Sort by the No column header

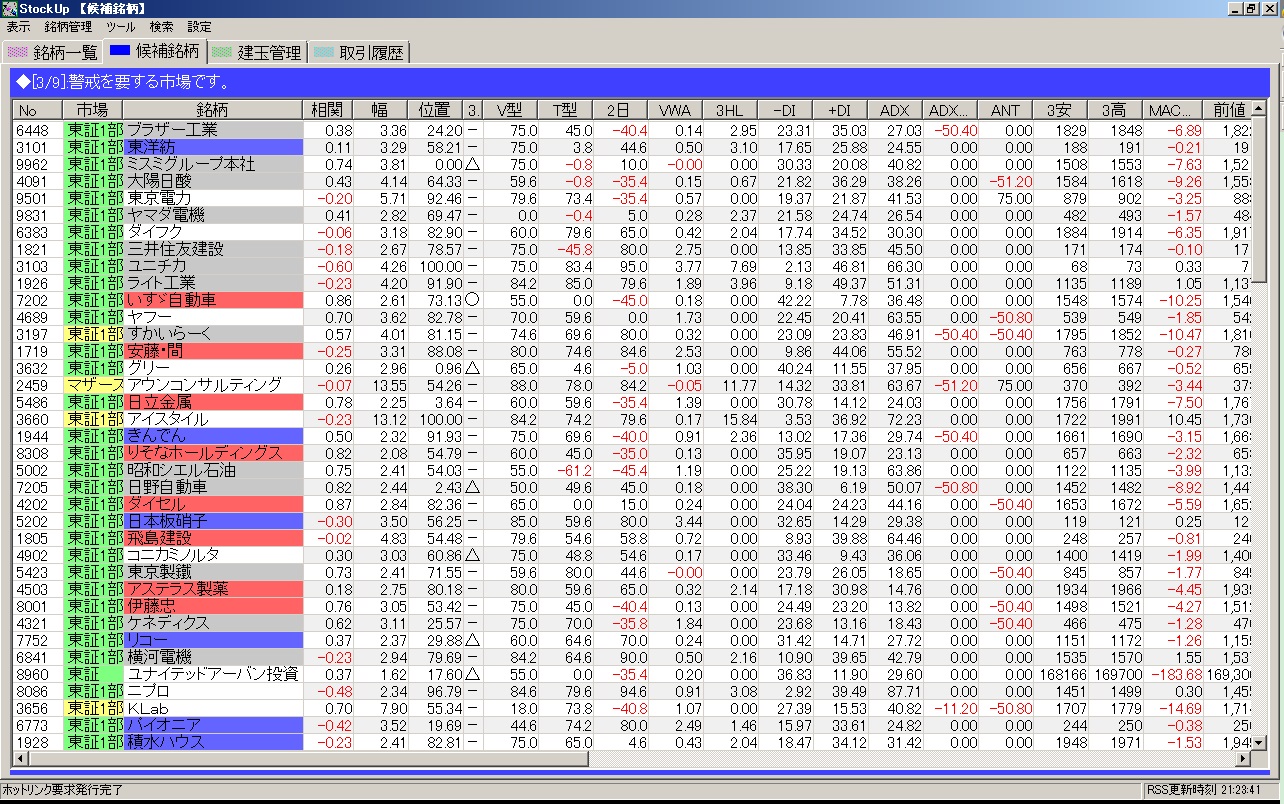coord(38,110)
